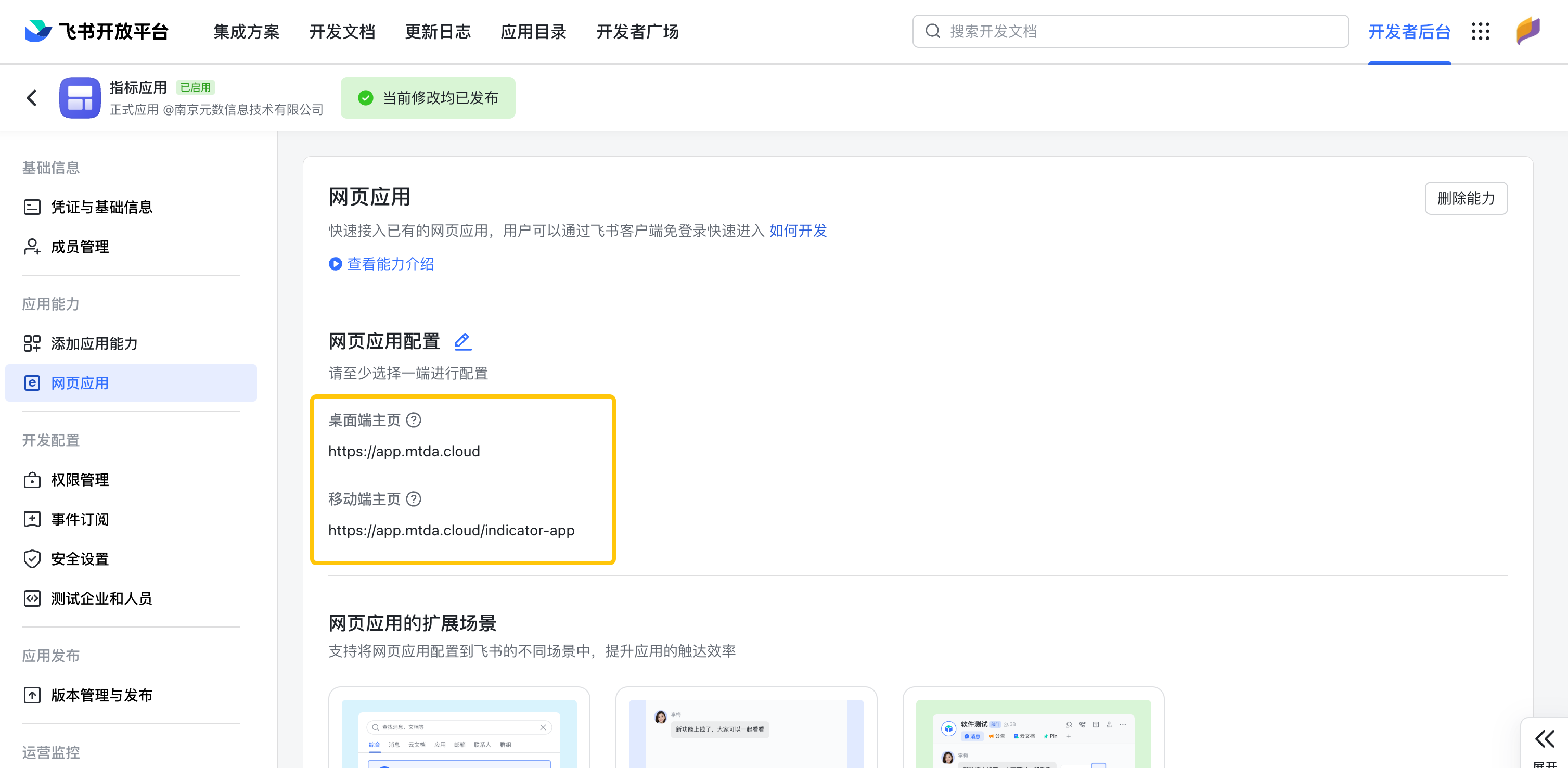Image resolution: width=1568 pixels, height=768 pixels.
Task: Select the 版本管理与发布 icon in sidebar
Action: click(32, 696)
